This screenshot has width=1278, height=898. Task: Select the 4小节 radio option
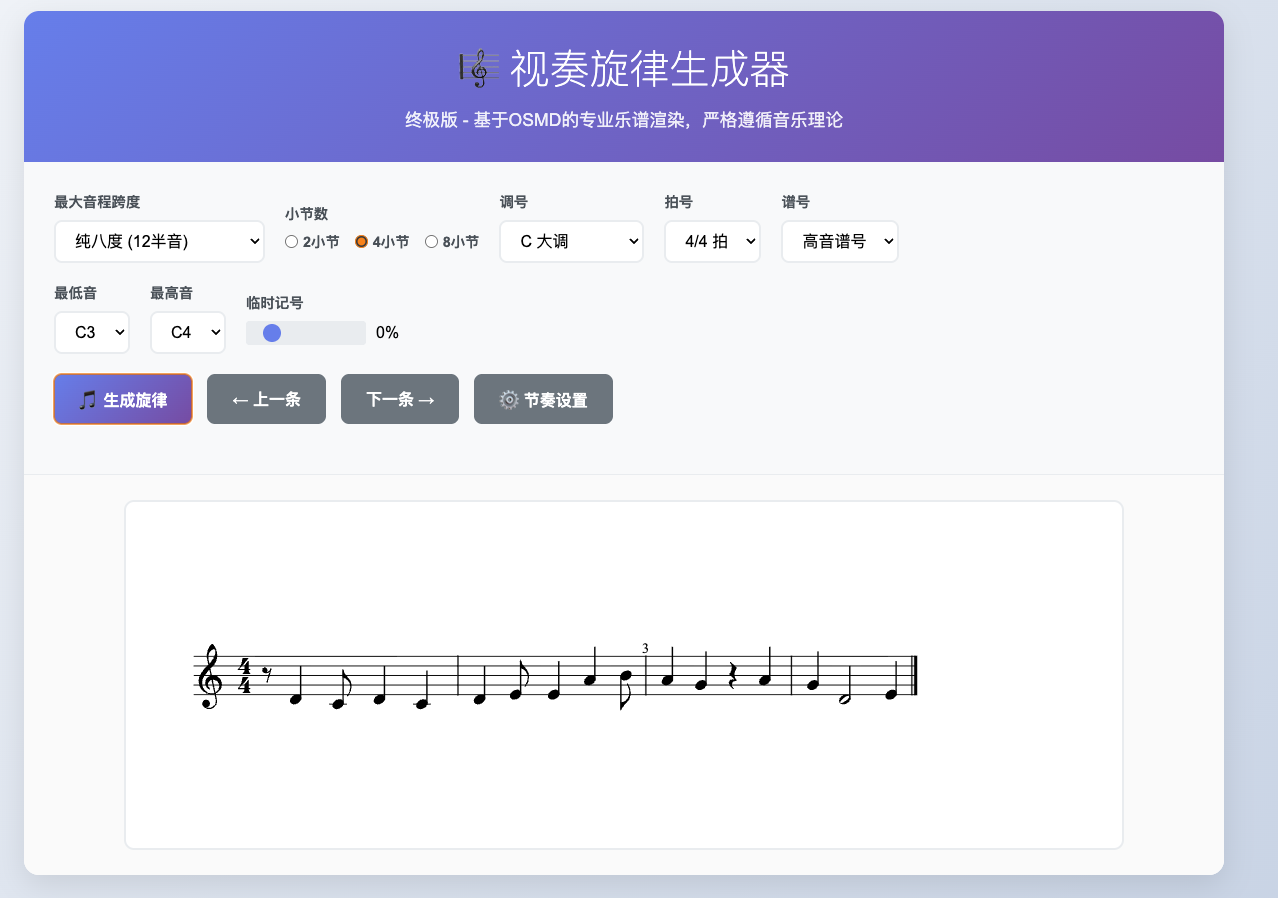pyautogui.click(x=362, y=241)
